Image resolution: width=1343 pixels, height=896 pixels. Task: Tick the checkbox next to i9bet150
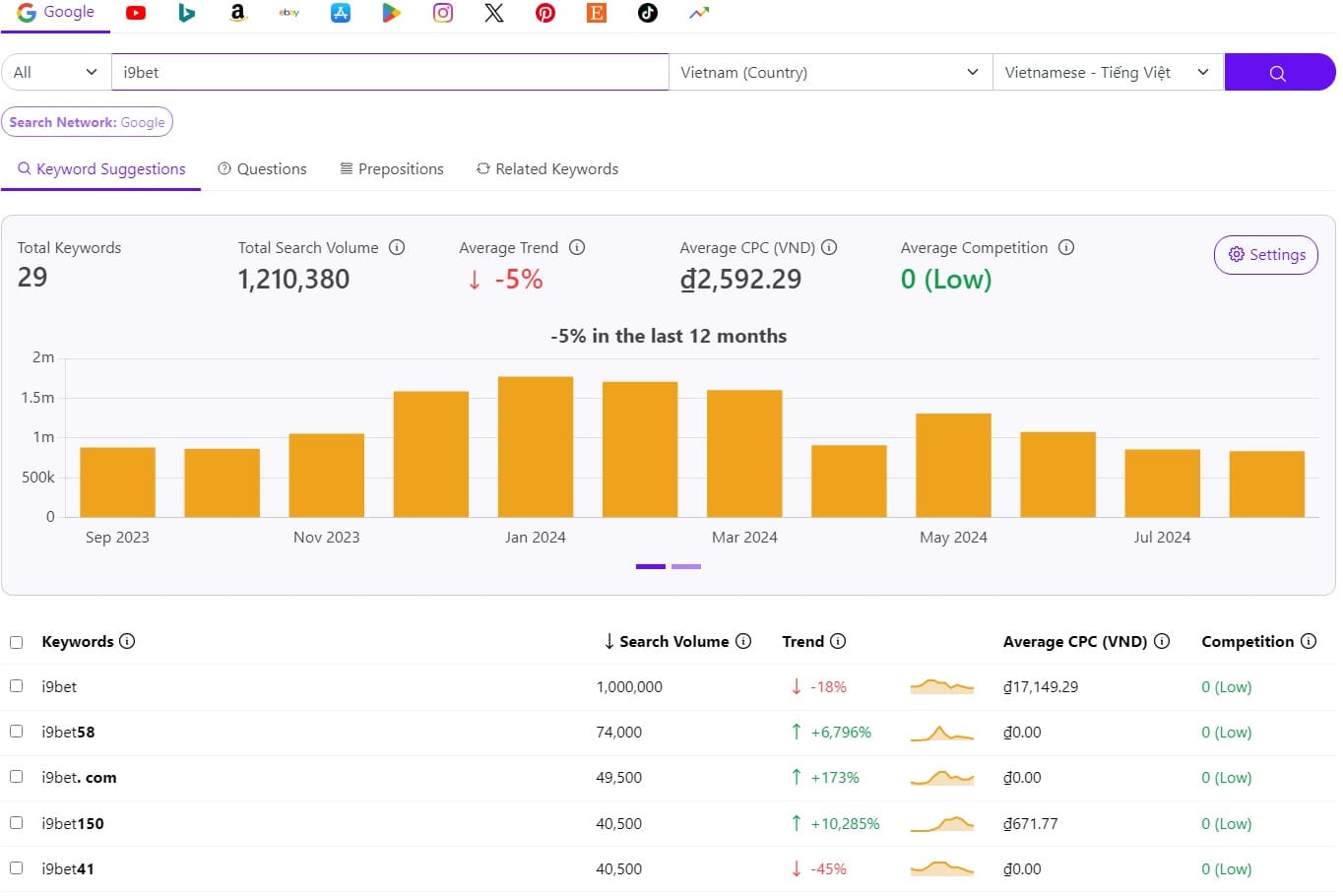pyautogui.click(x=17, y=822)
